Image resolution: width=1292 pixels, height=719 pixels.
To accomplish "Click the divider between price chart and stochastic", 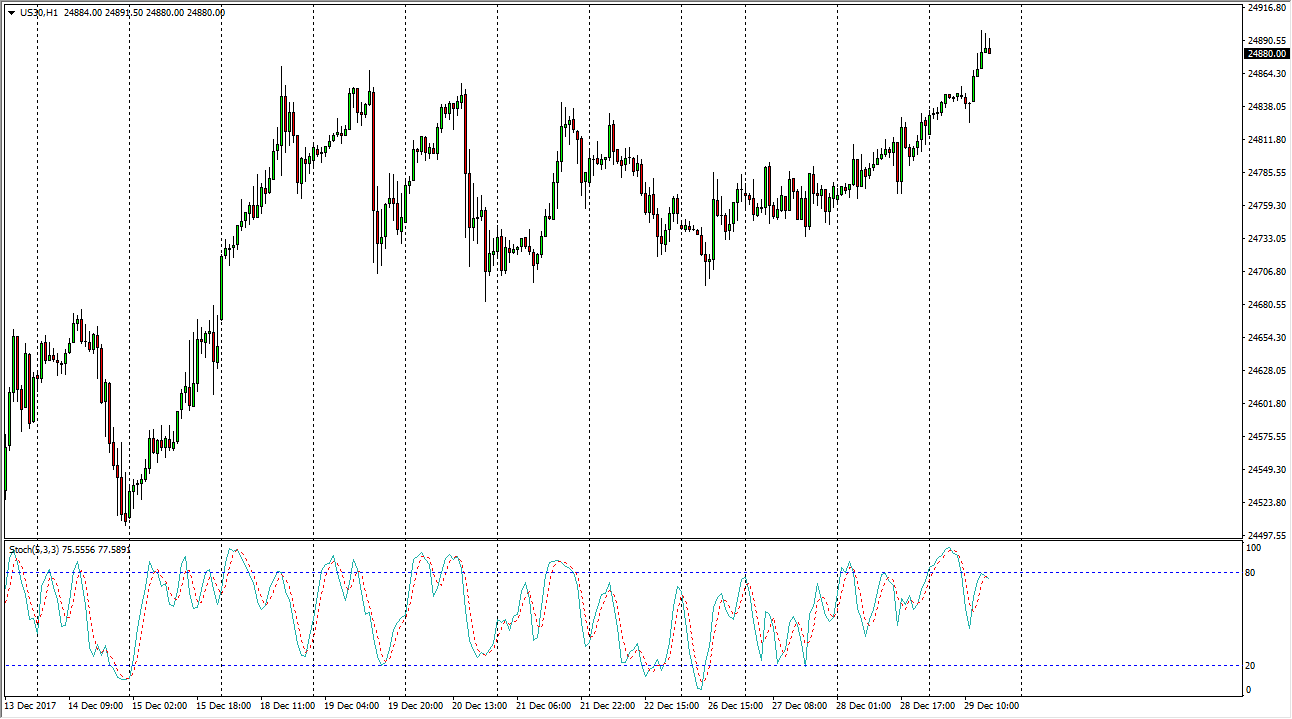I will [640, 540].
